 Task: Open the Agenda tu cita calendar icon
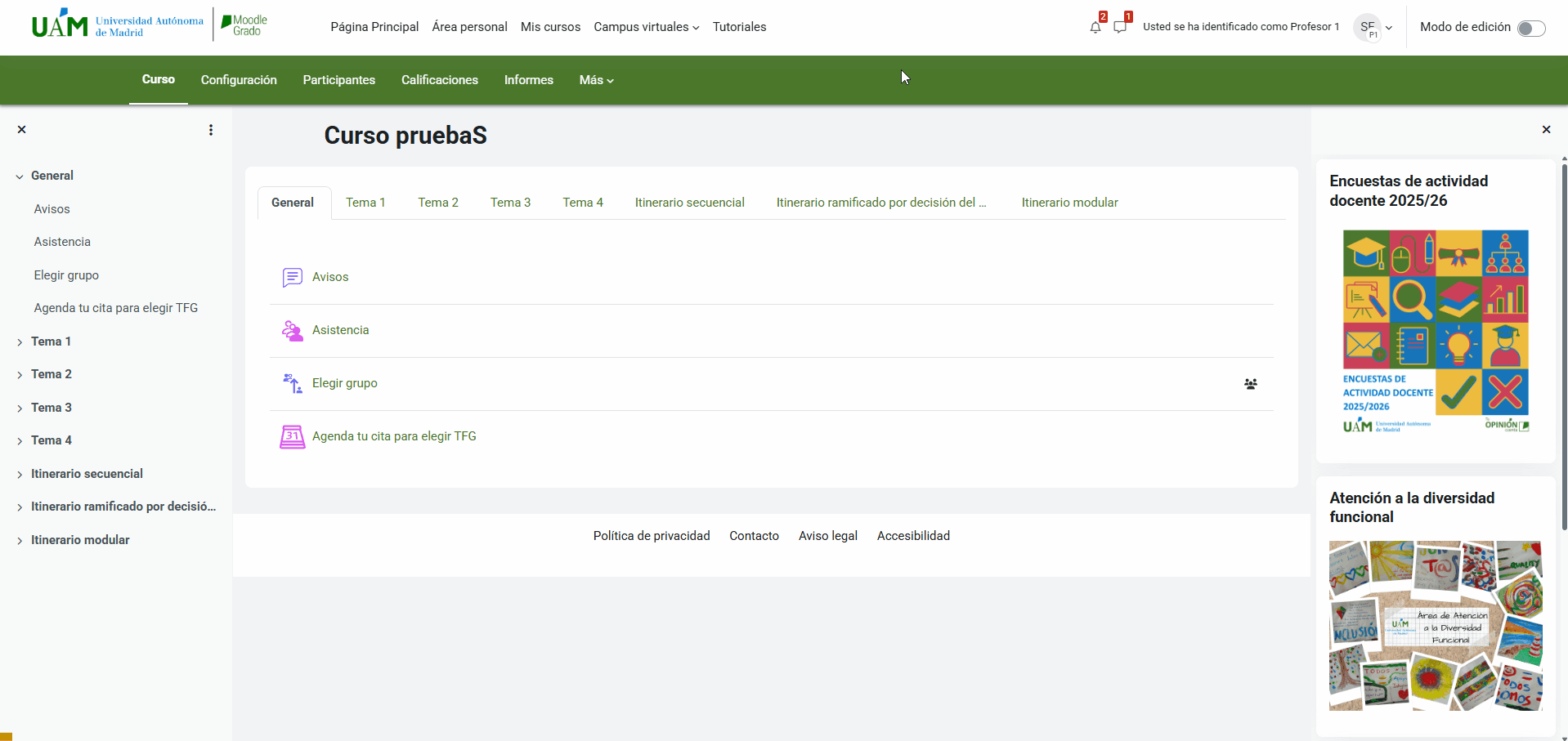[292, 436]
